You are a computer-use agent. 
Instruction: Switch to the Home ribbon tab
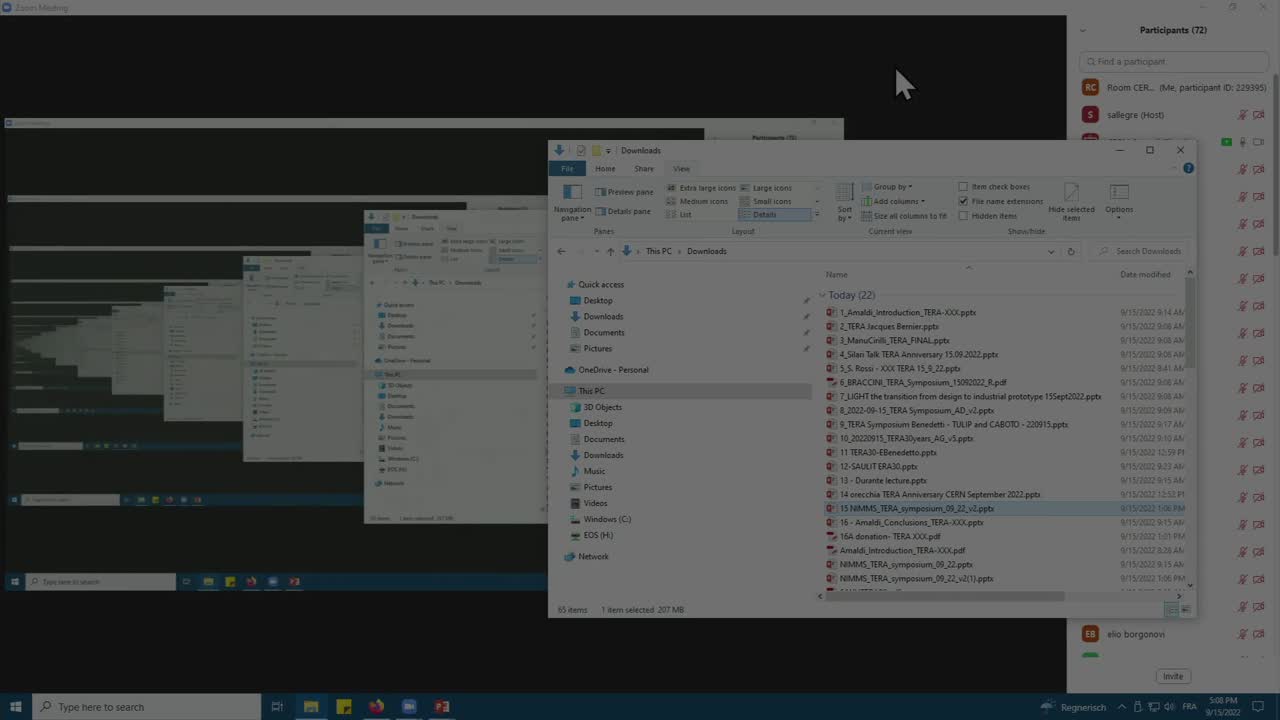click(605, 168)
